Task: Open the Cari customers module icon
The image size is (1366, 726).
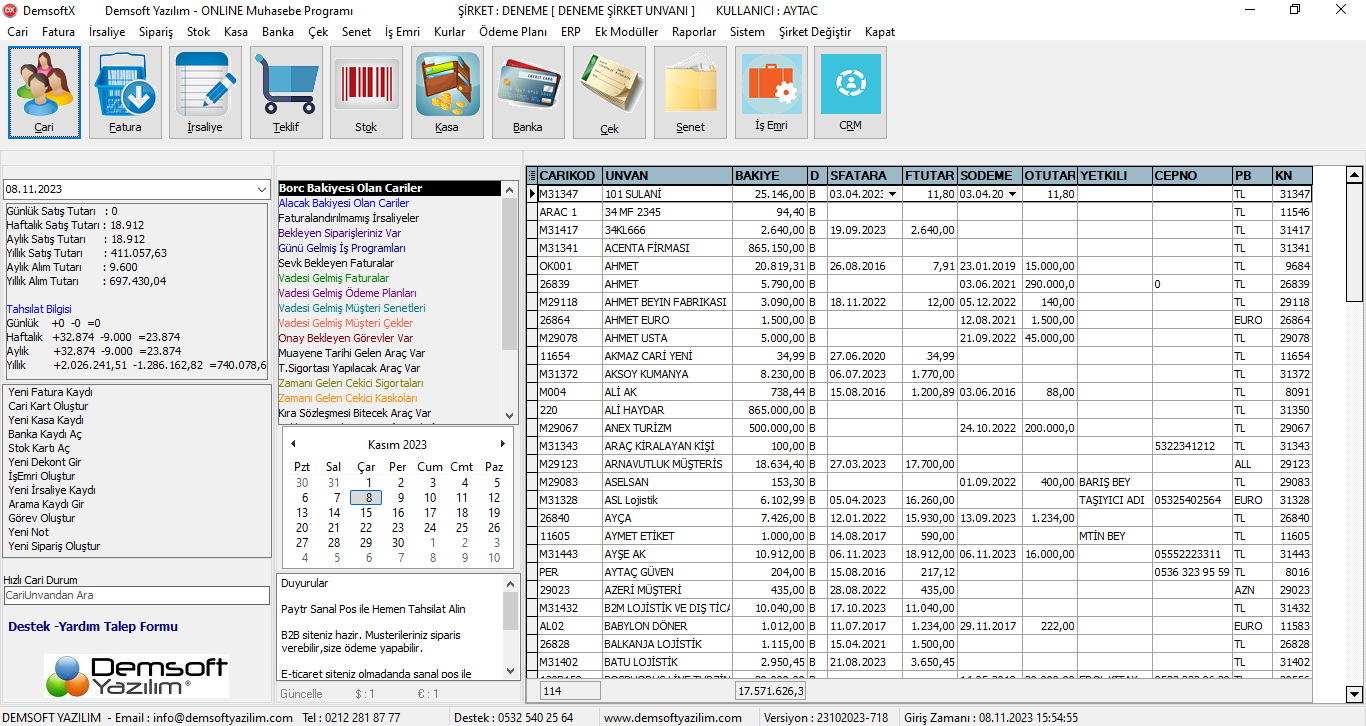Action: tap(44, 92)
